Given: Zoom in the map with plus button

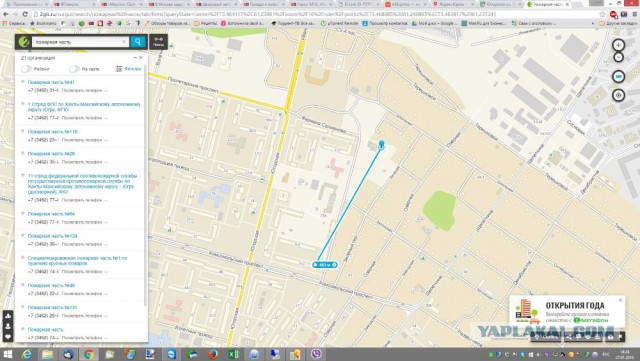Looking at the screenshot, I should (x=618, y=45).
